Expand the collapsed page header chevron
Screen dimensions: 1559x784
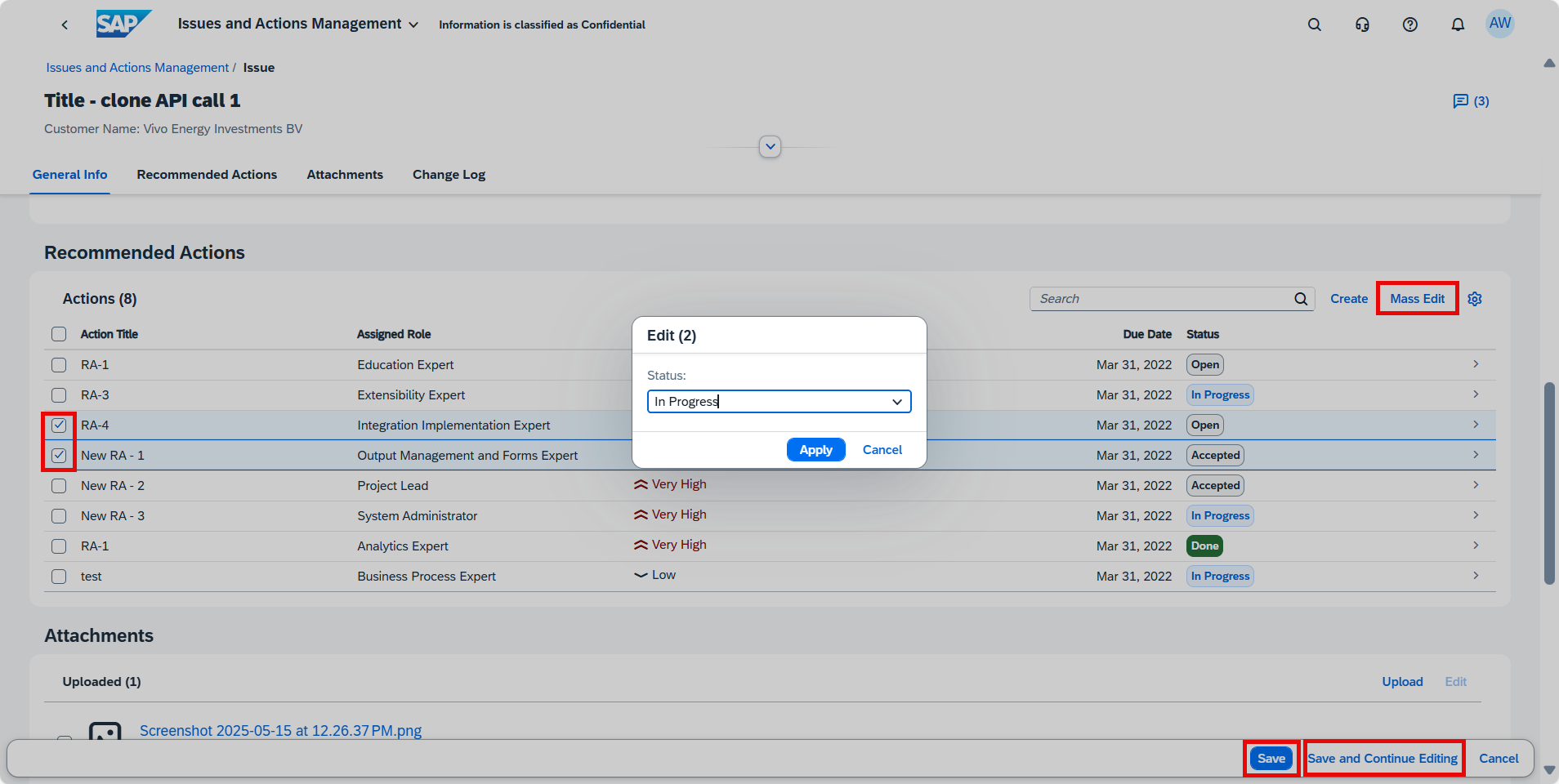click(x=770, y=147)
